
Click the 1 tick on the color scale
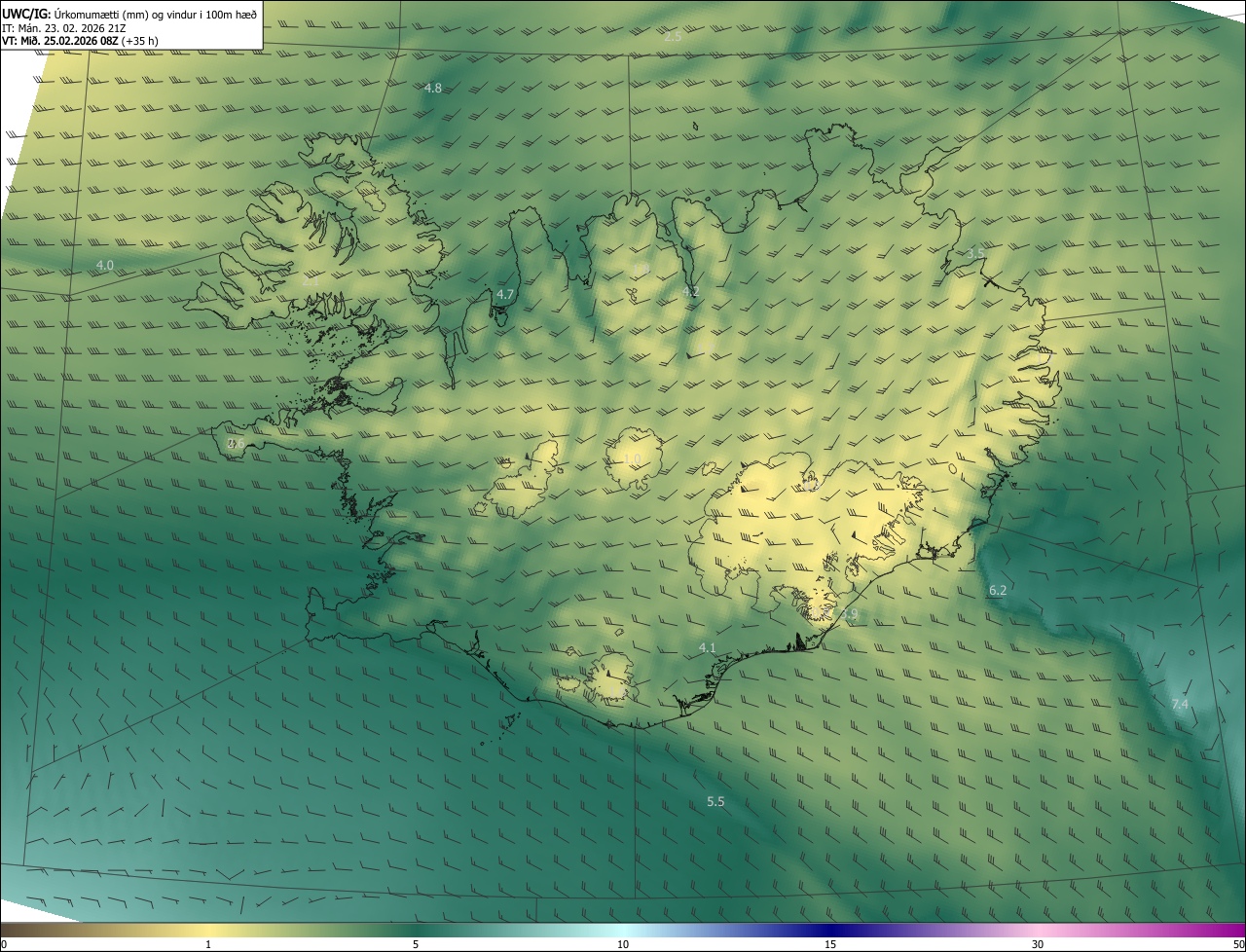click(208, 945)
